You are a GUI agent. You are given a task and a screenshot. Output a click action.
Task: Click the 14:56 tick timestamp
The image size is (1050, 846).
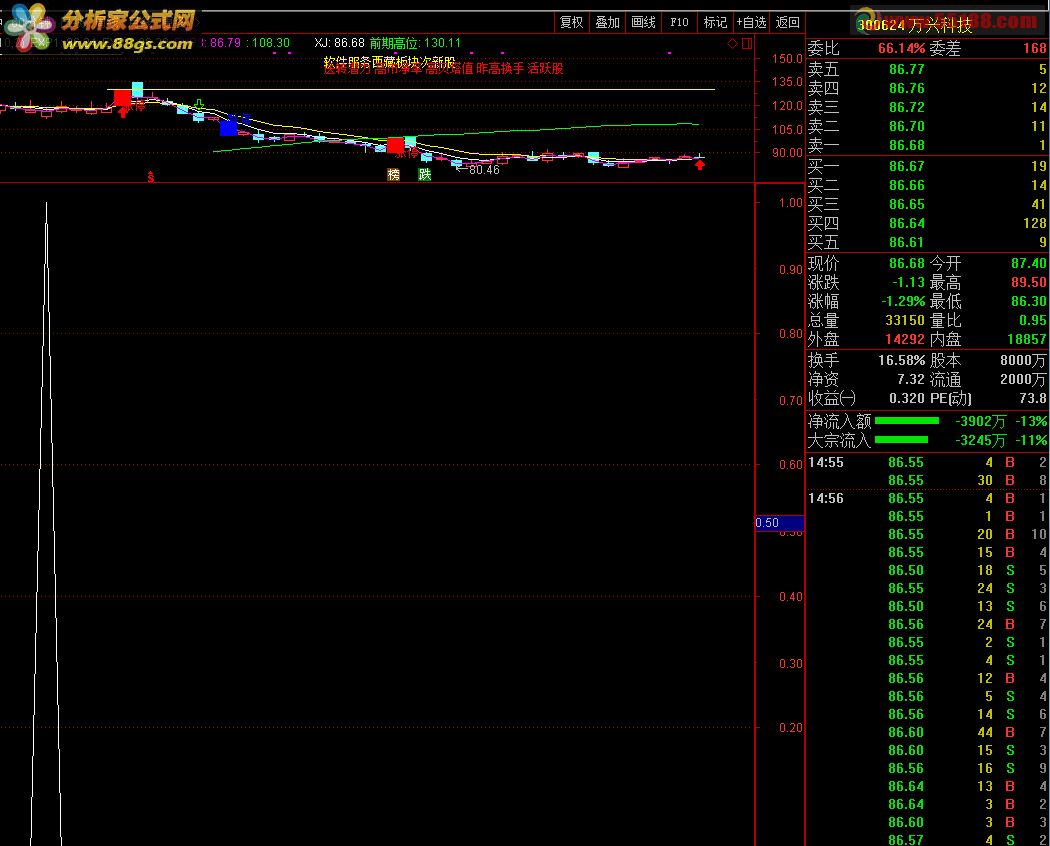pos(826,498)
